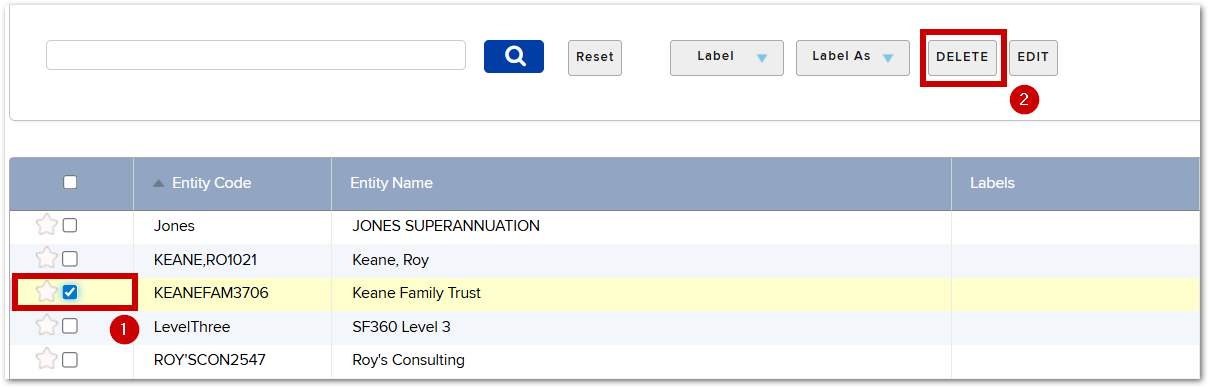Uncheck the KEANEFAM3706 row checkbox
Image resolution: width=1209 pixels, height=388 pixels.
(70, 292)
